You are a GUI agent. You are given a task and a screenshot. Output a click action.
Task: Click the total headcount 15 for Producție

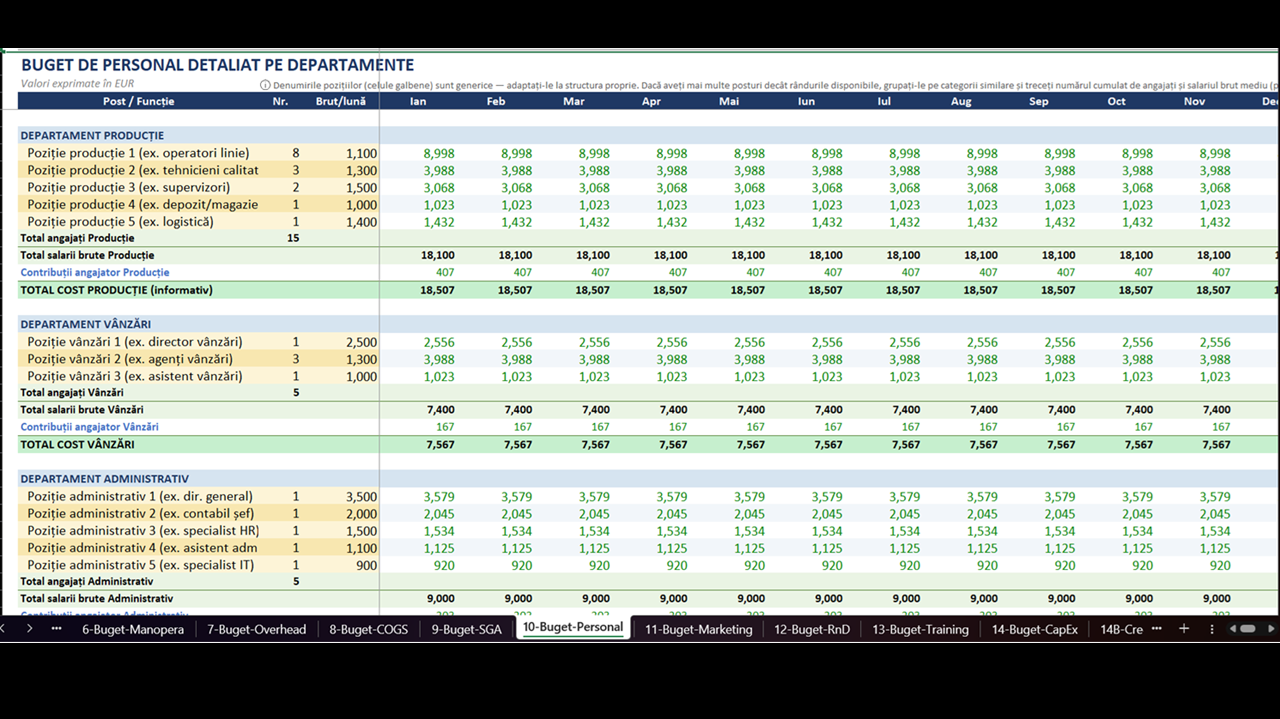point(293,238)
